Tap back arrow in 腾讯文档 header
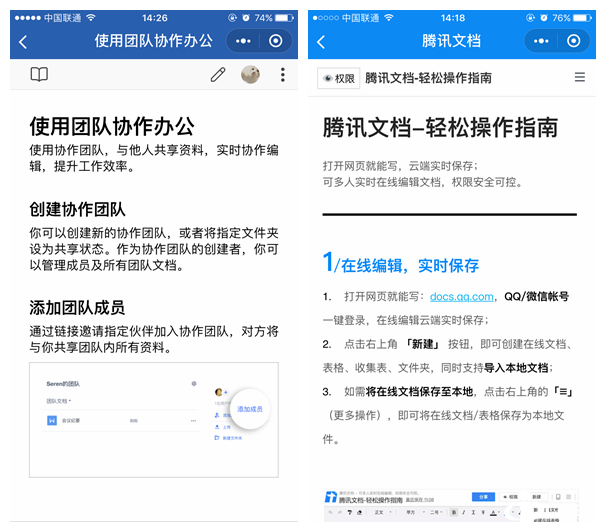This screenshot has width=606, height=532. click(x=321, y=42)
